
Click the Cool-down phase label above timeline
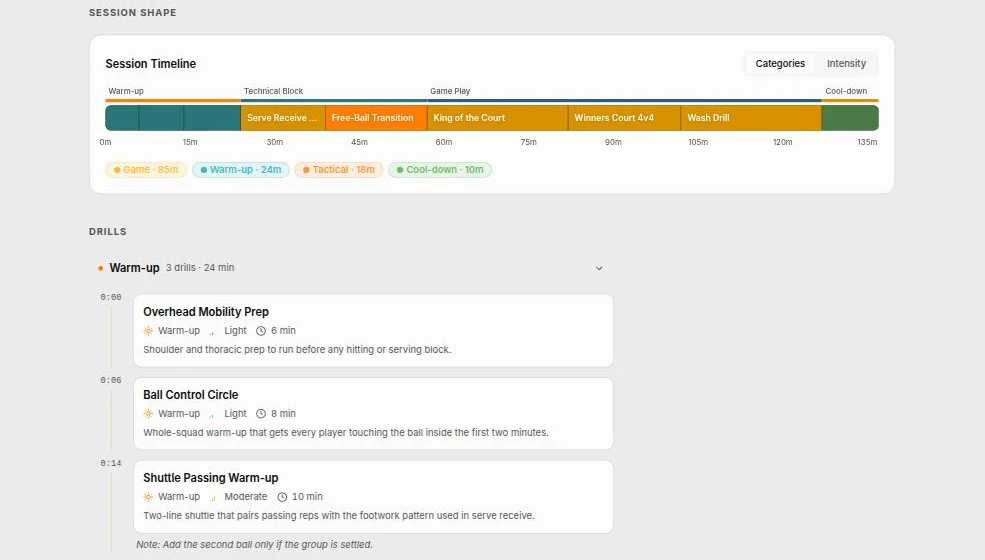[846, 91]
